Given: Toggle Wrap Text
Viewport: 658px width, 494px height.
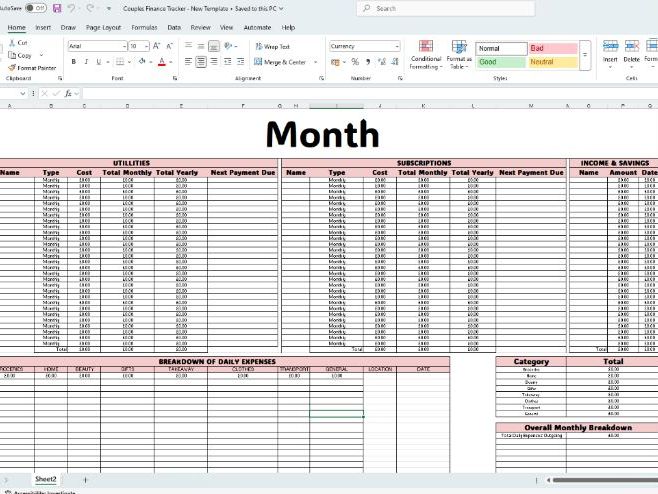Looking at the screenshot, I should pyautogui.click(x=272, y=46).
